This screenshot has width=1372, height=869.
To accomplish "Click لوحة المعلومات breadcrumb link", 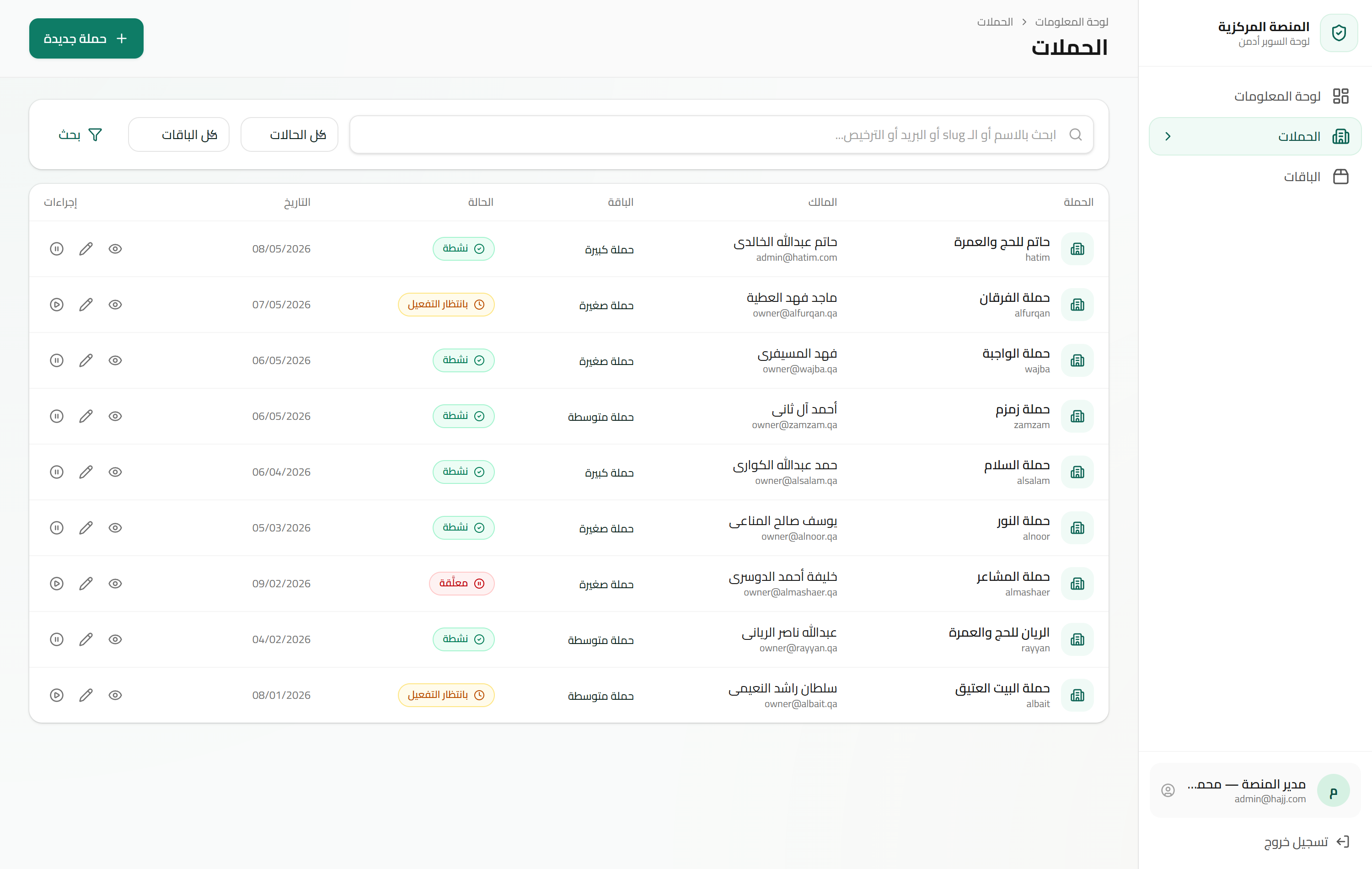I will [1072, 22].
